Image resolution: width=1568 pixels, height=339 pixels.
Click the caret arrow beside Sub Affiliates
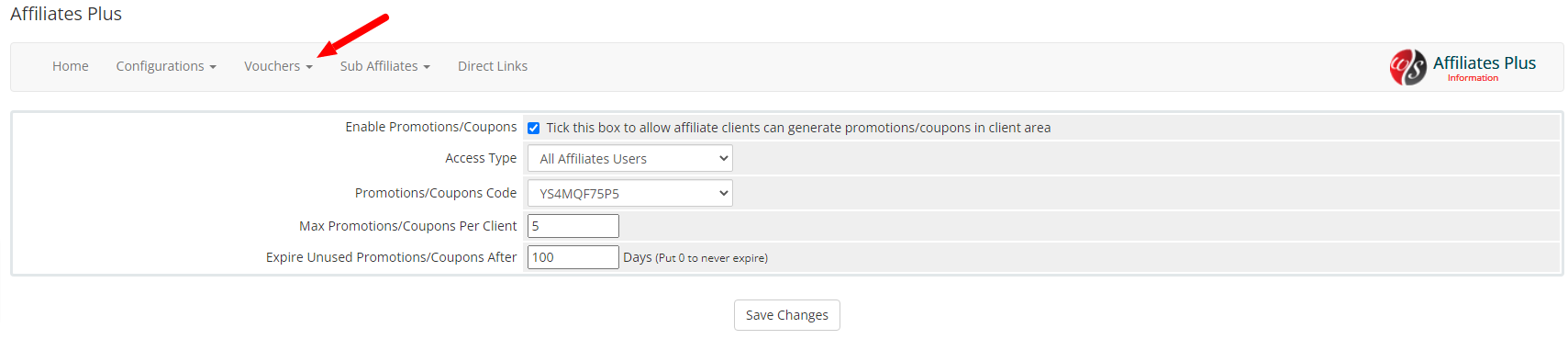click(x=427, y=67)
